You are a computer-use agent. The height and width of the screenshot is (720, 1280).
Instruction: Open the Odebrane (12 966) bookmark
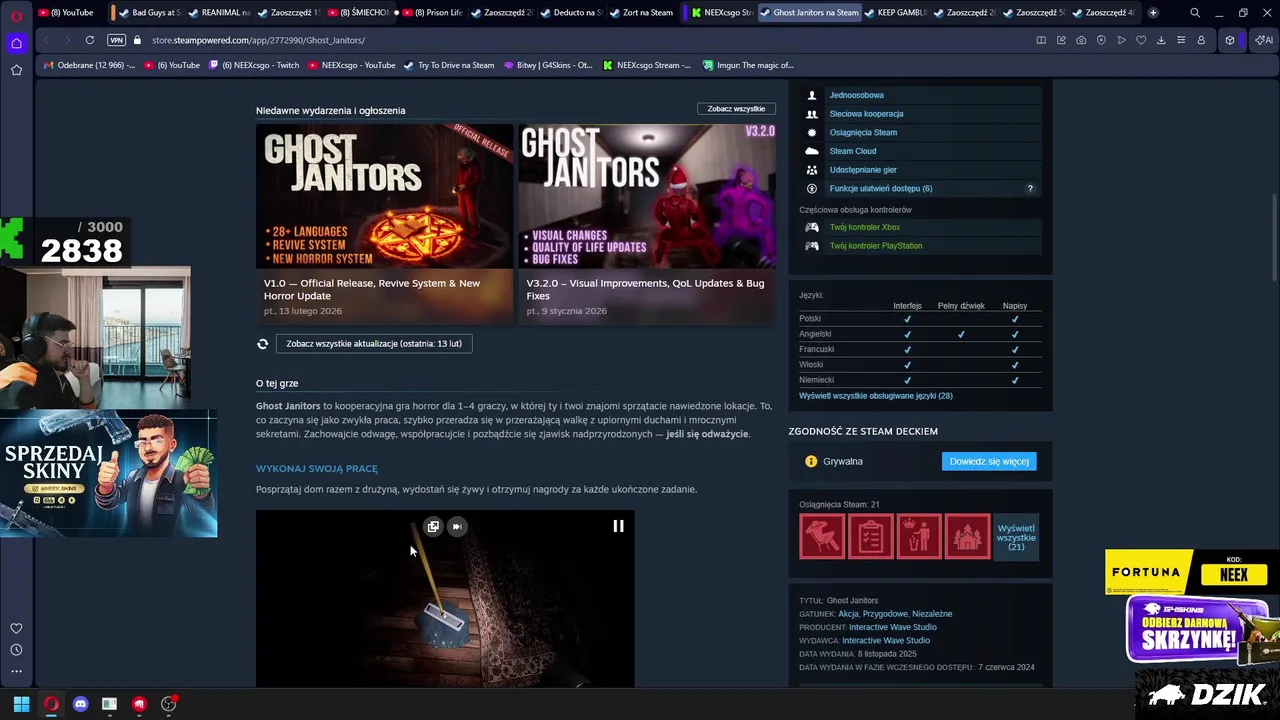[x=89, y=65]
